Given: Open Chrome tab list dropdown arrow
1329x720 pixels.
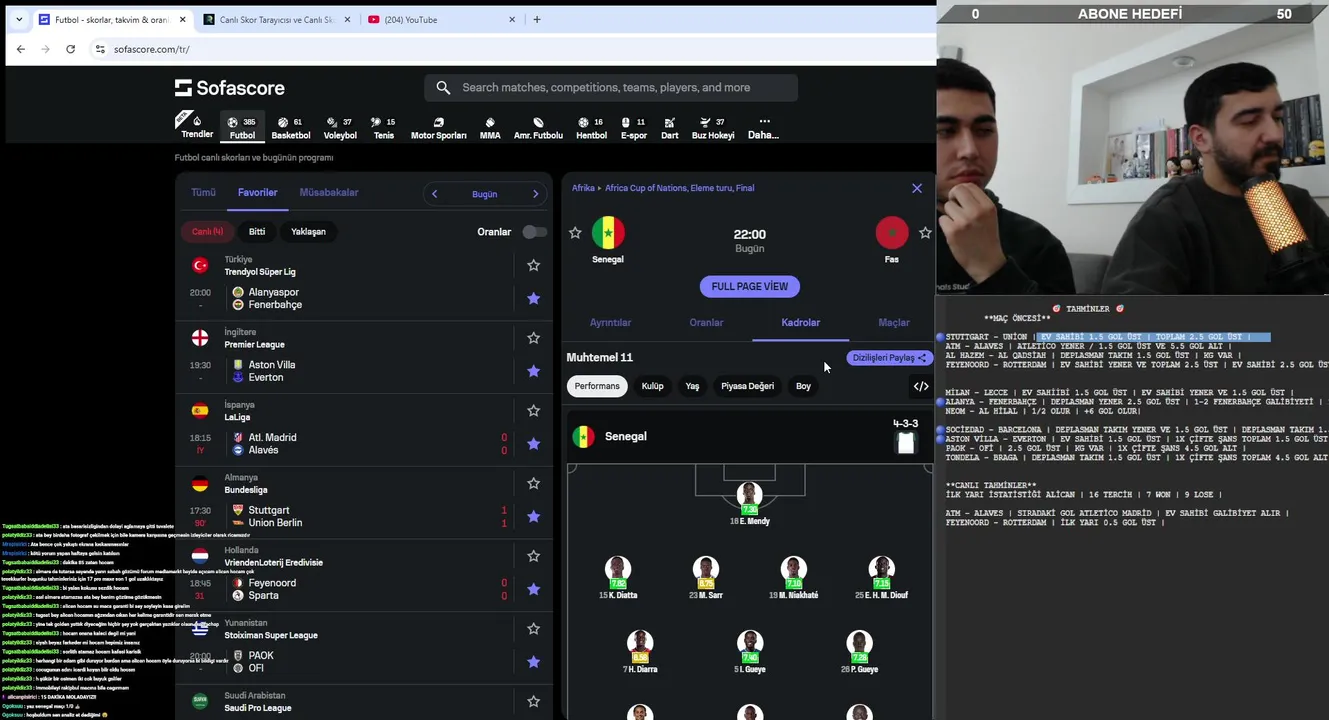Looking at the screenshot, I should click(x=19, y=19).
